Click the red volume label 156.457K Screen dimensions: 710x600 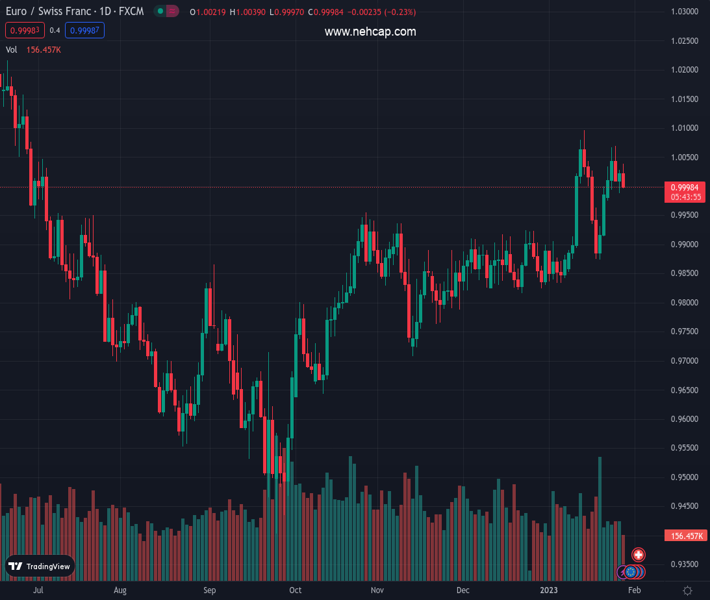click(x=685, y=536)
